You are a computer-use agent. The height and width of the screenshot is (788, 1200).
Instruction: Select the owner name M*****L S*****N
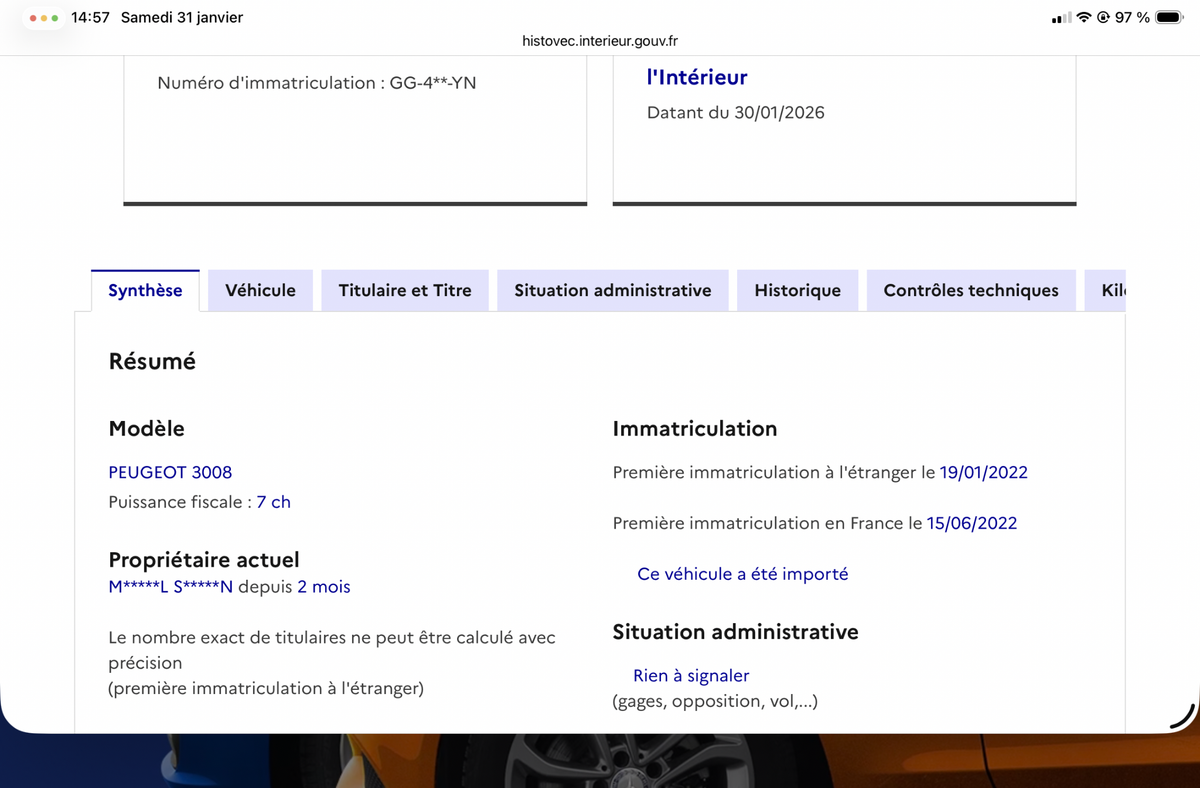(170, 587)
